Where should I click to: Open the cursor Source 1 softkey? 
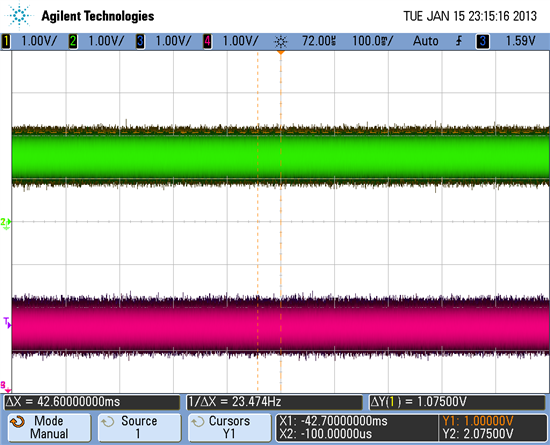coord(139,427)
